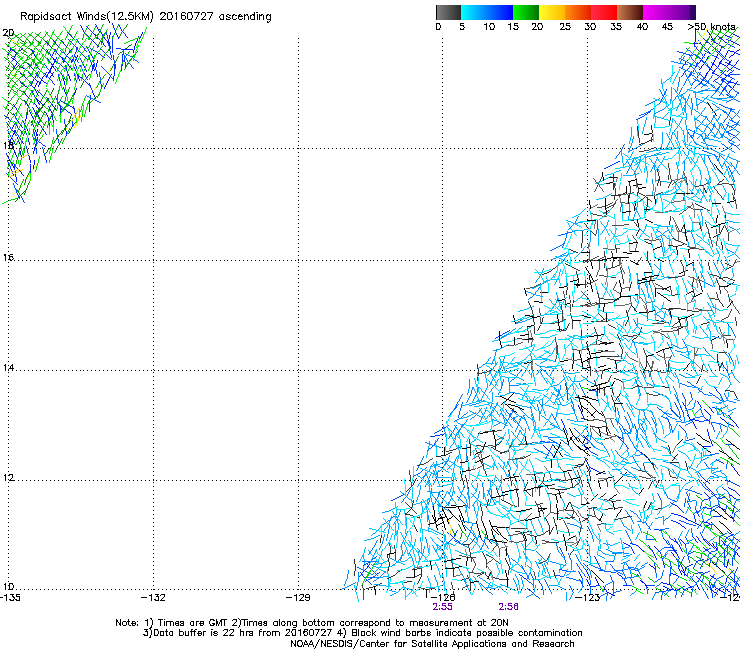Click the green 15-20 knots color segment
Screen dimensions: 740x650
(x=526, y=12)
